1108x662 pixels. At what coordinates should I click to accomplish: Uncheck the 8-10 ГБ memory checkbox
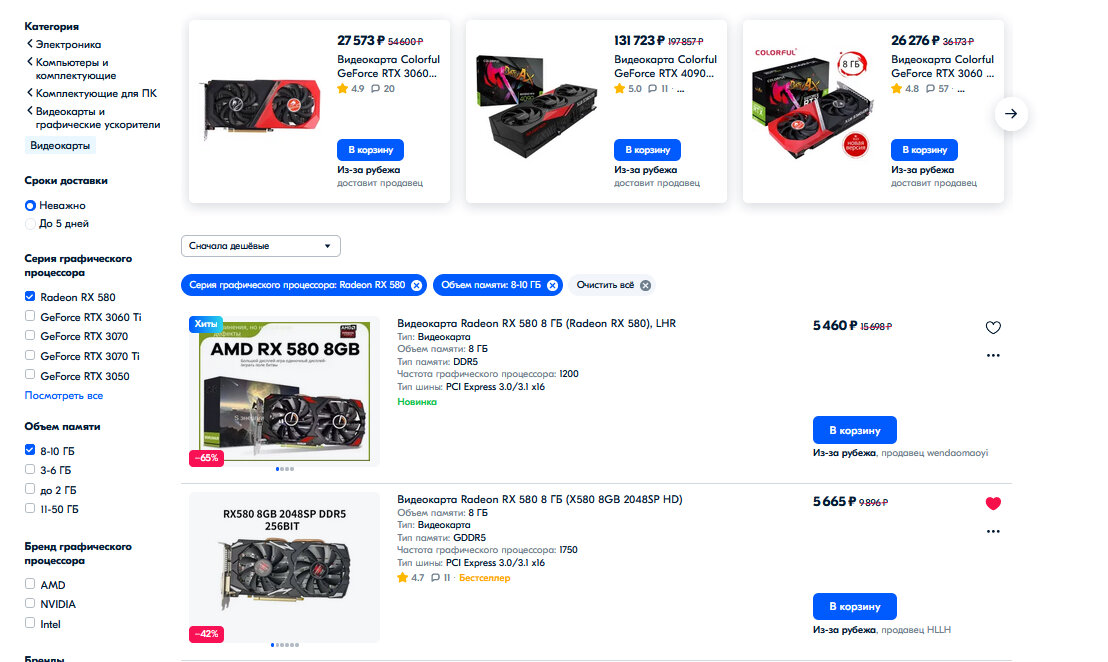tap(30, 449)
